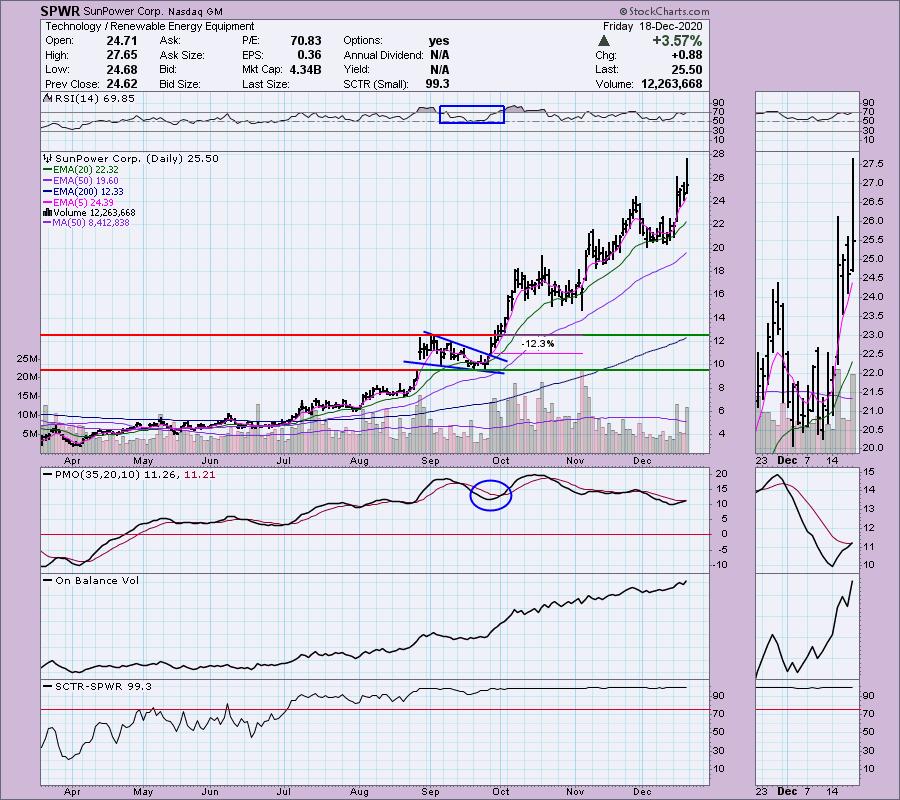Screen dimensions: 900x800
Task: Click the RSI(14) 69.85 indicator label
Action: point(83,101)
